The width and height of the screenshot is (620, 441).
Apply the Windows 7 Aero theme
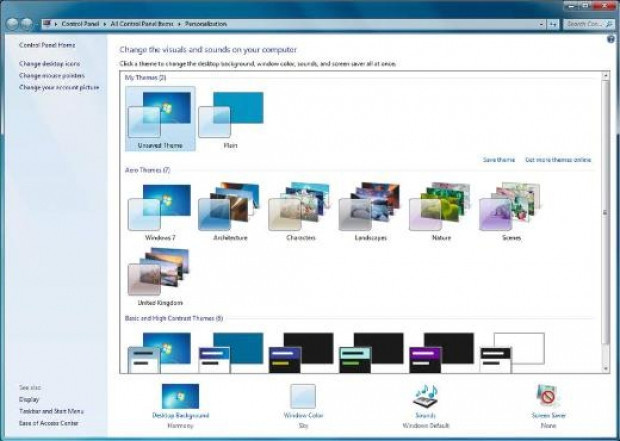pos(160,212)
